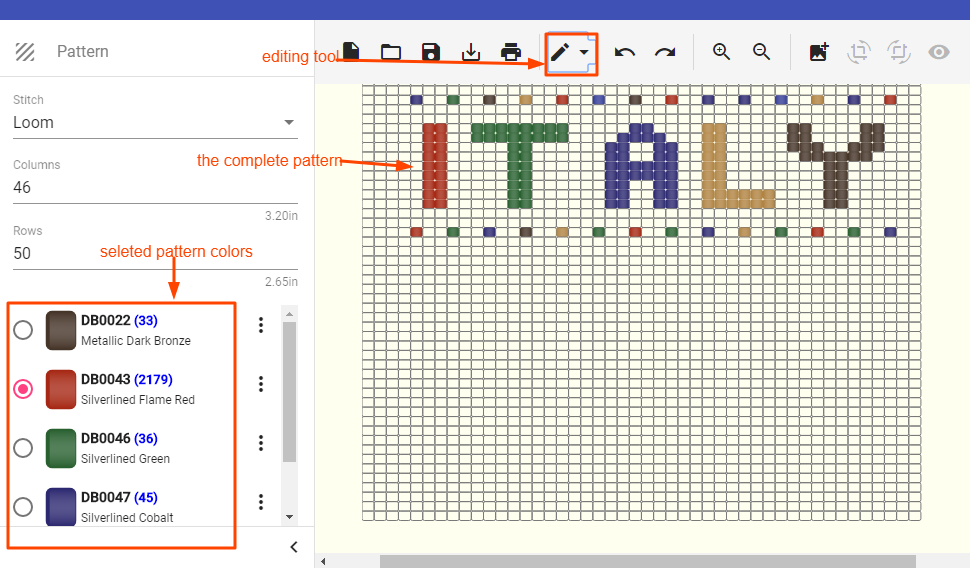Viewport: 970px width, 568px height.
Task: Click the crop rotate icon
Action: pos(859,52)
